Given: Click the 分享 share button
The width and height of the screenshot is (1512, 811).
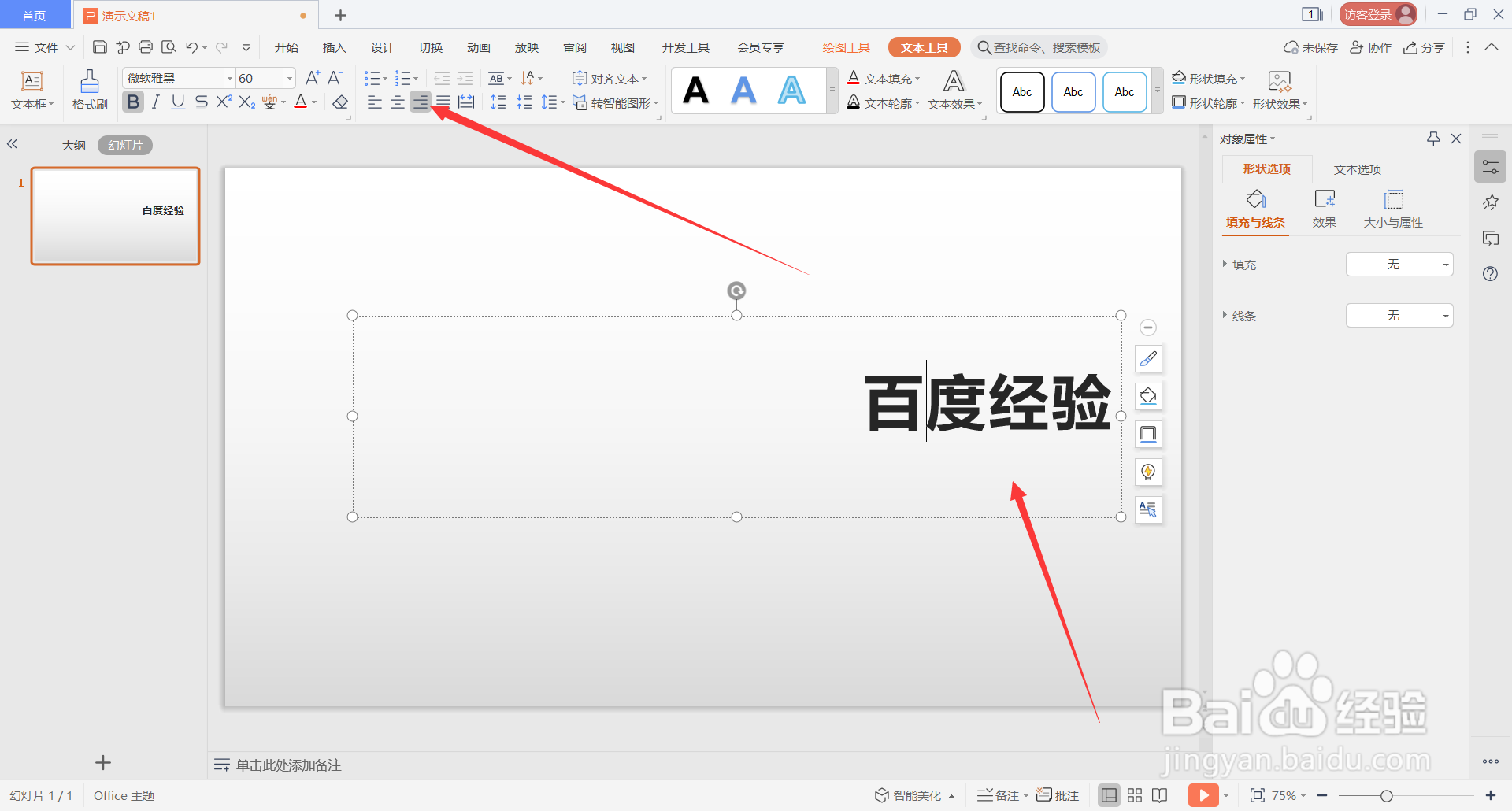Looking at the screenshot, I should 1425,47.
